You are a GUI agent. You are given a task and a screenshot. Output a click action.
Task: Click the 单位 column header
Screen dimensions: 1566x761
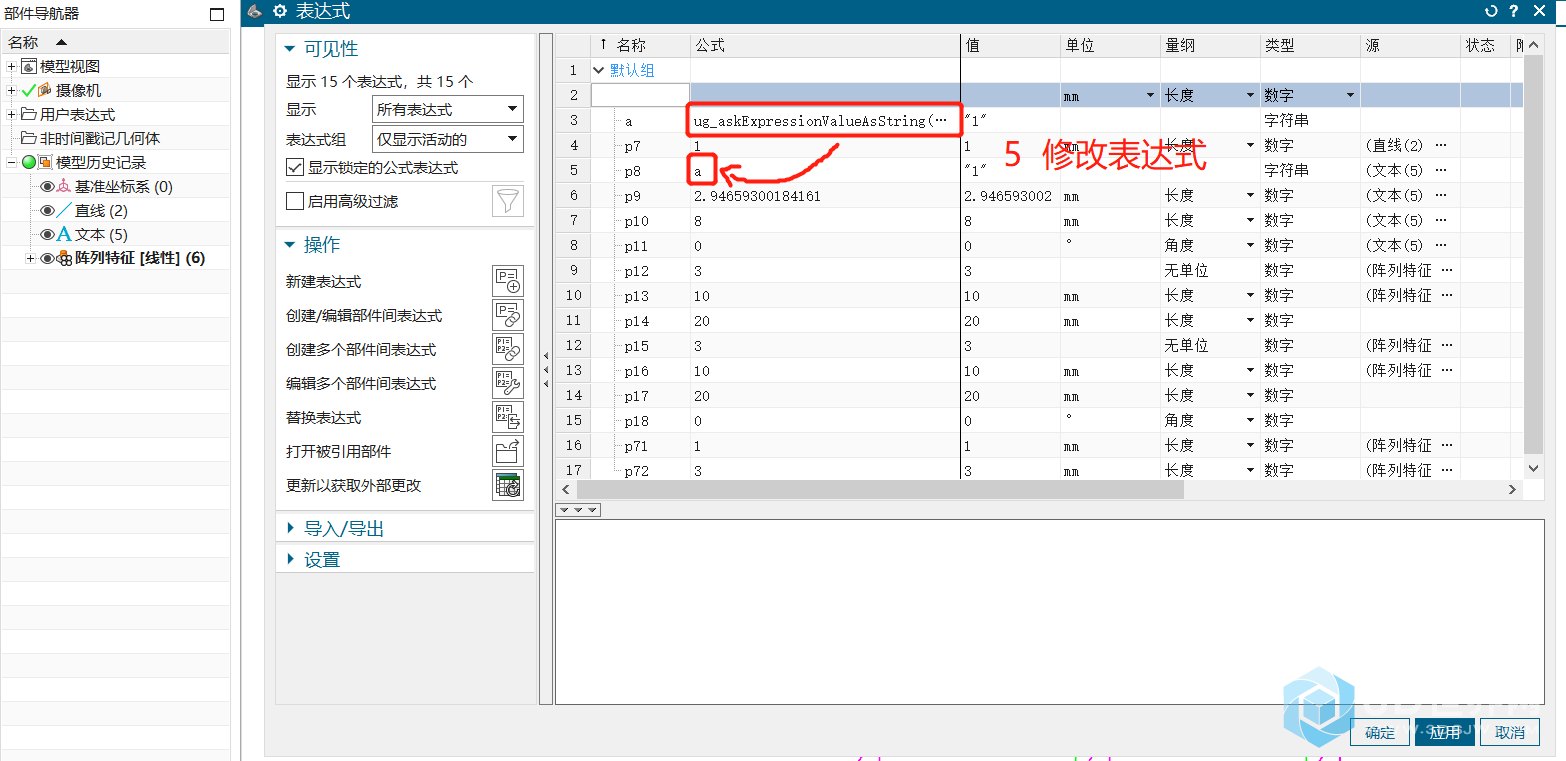1110,46
